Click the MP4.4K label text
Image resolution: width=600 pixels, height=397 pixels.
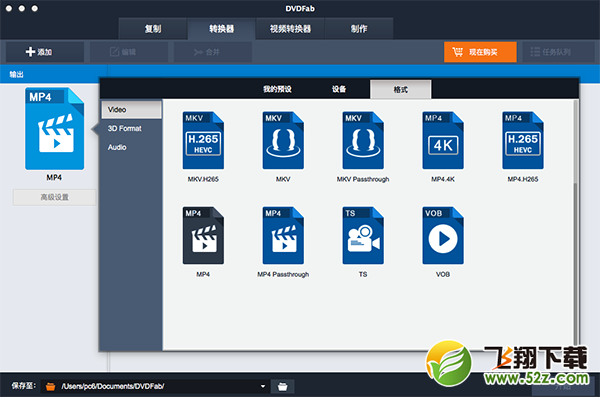[443, 179]
